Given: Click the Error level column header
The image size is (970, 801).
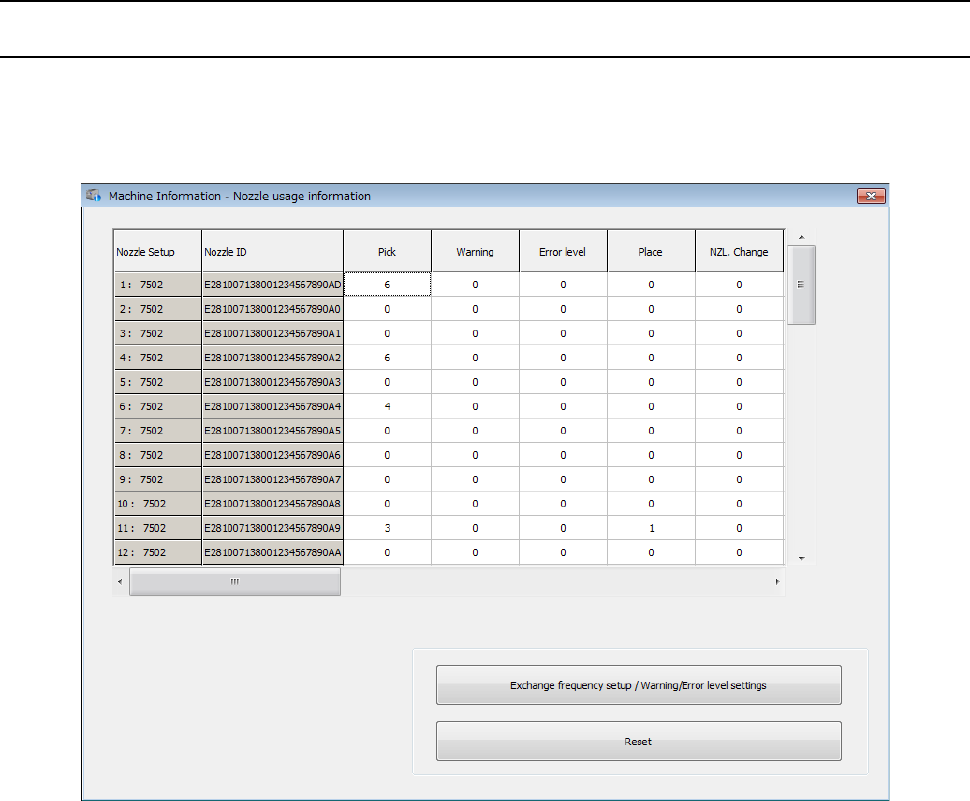Looking at the screenshot, I should click(563, 251).
